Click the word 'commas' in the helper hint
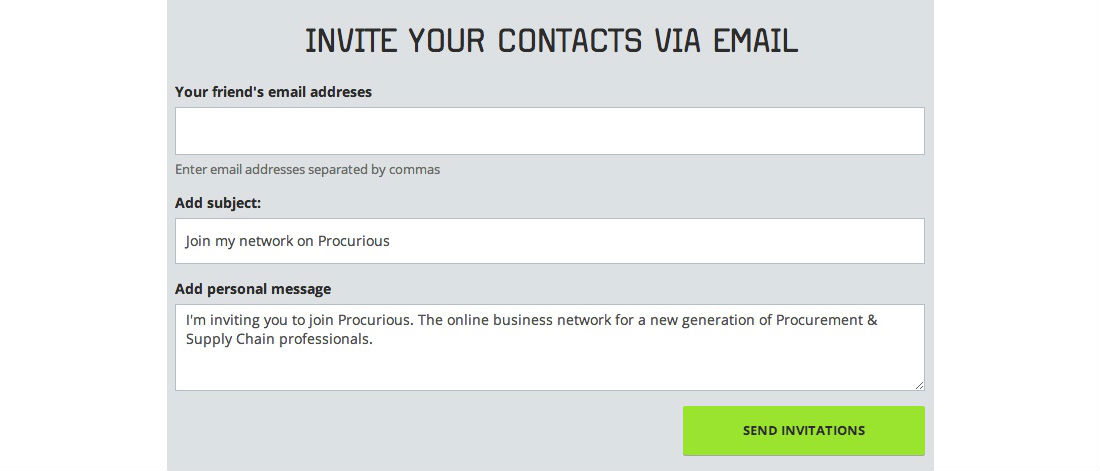Viewport: 1100px width, 471px height. click(415, 169)
